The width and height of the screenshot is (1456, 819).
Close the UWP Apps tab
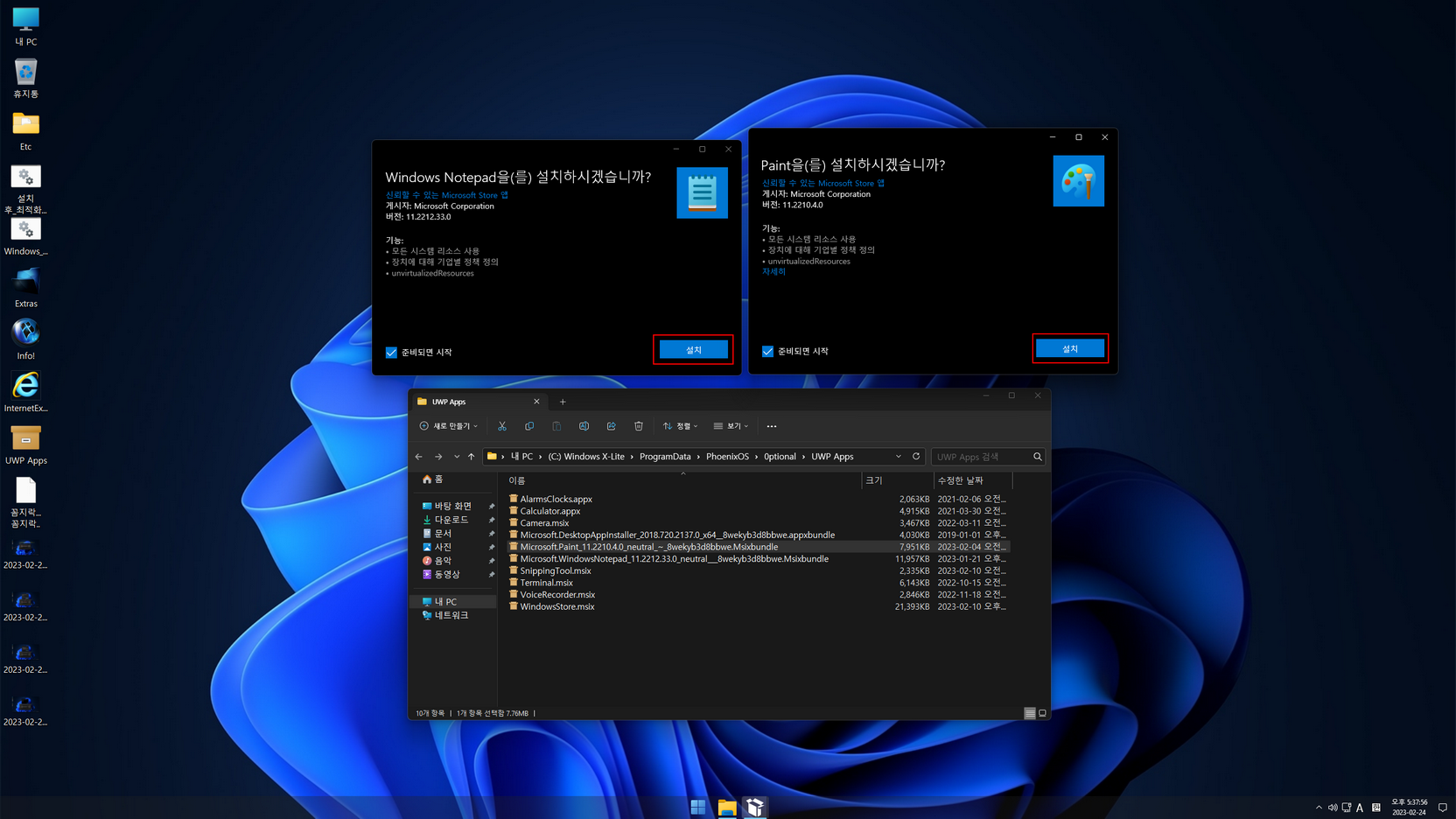(x=536, y=402)
